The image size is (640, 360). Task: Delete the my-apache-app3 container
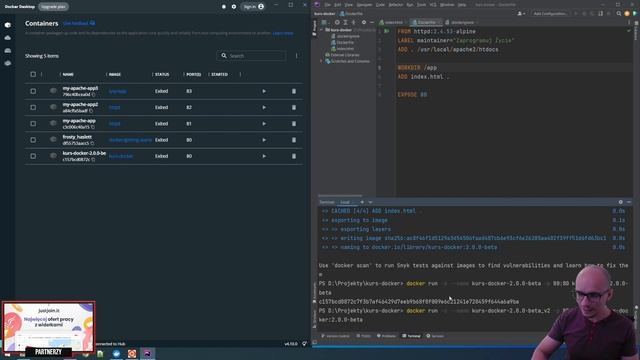(x=294, y=91)
